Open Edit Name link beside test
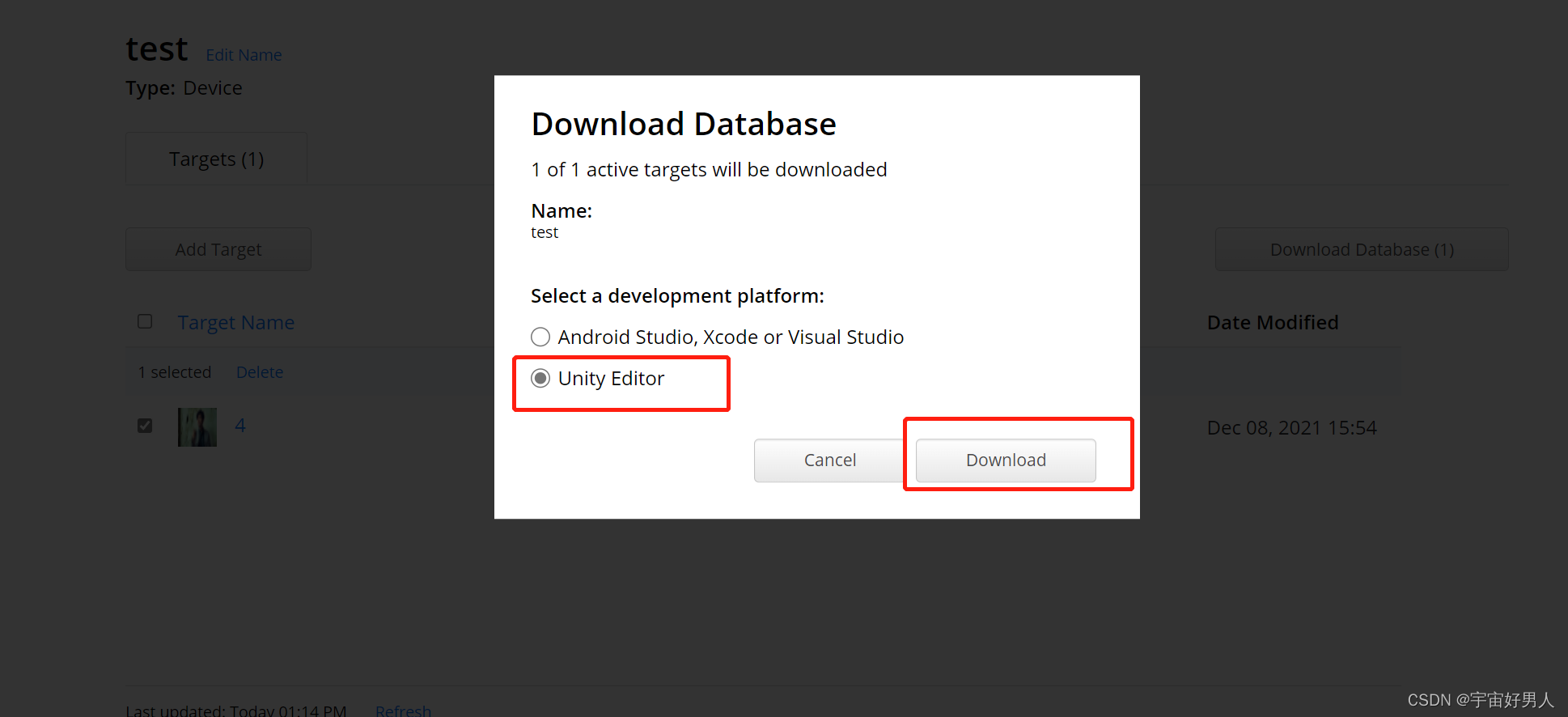 [244, 55]
